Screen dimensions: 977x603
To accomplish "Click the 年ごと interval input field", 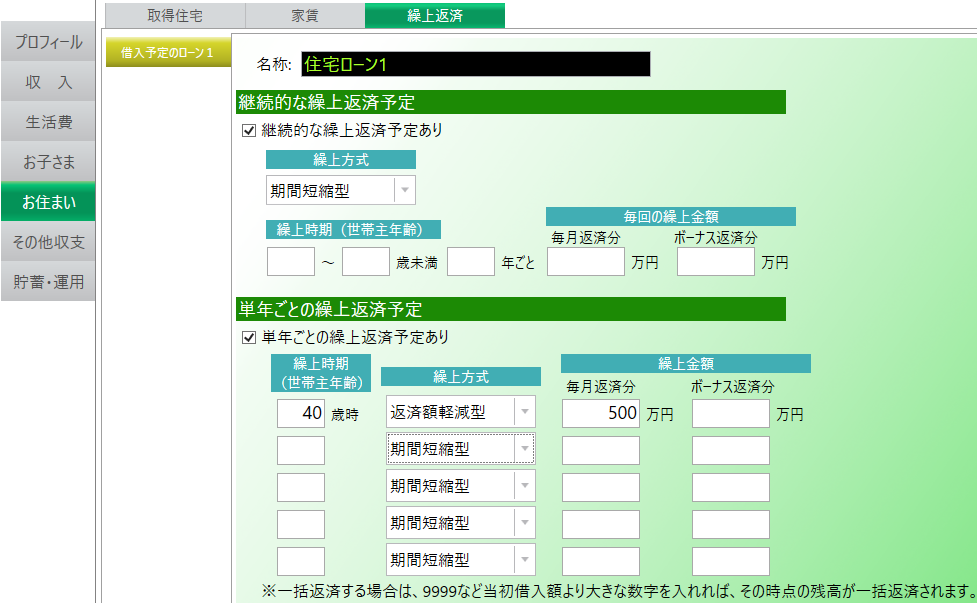I will 471,262.
